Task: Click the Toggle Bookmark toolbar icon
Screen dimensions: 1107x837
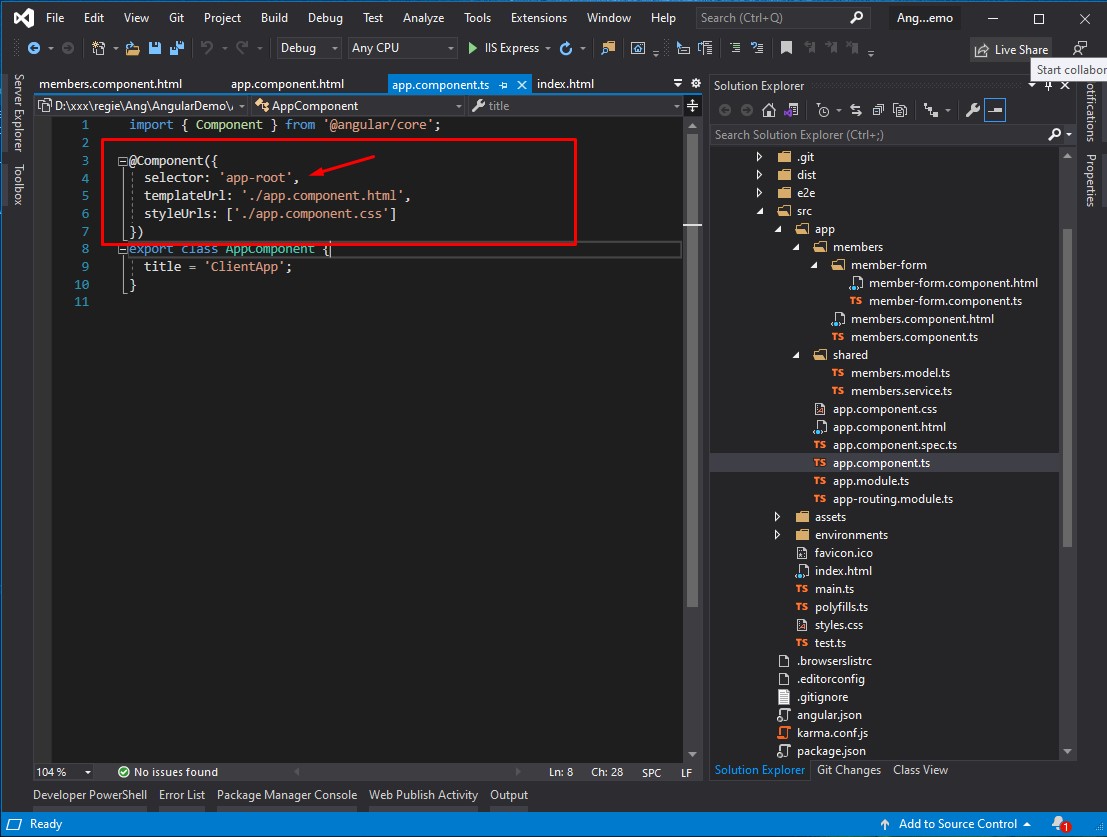Action: click(786, 48)
